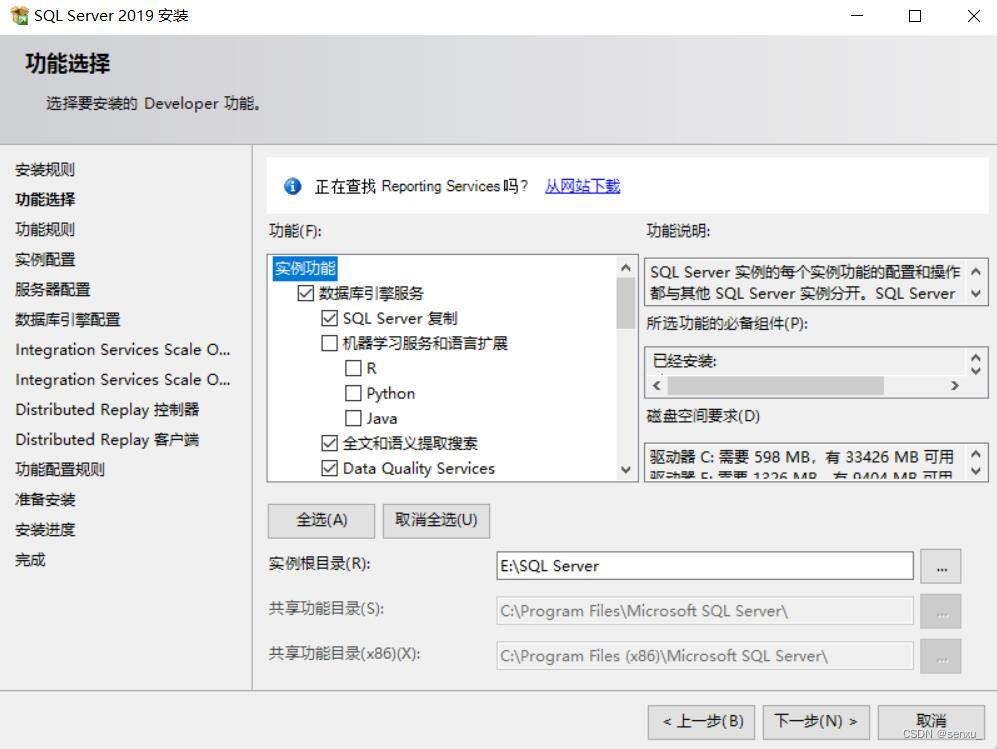Click the 驱动器 C: disk space line
The width and height of the screenshot is (997, 749).
pos(801,457)
